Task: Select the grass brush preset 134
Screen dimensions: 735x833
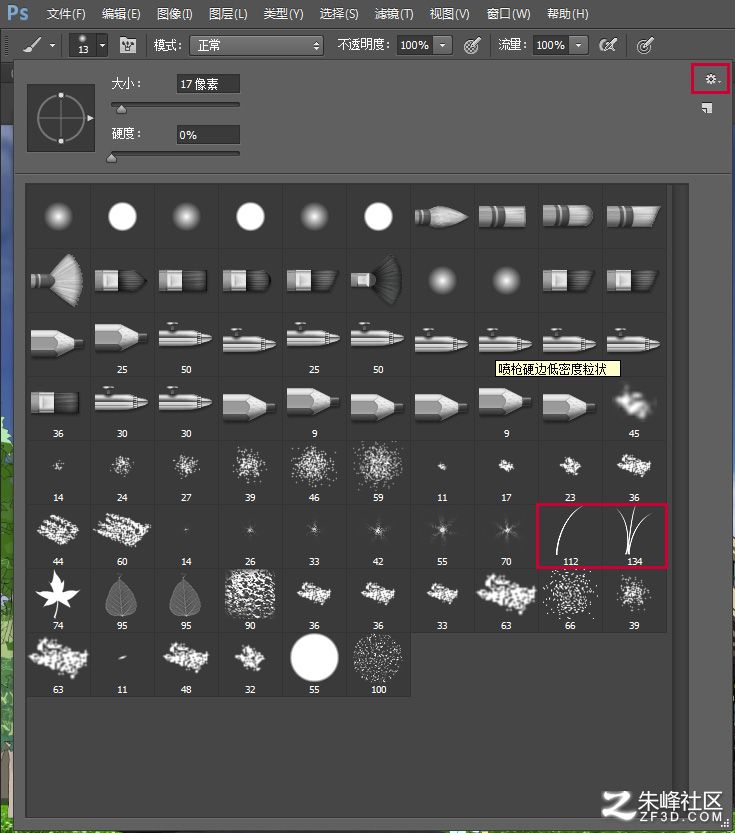Action: tap(634, 537)
